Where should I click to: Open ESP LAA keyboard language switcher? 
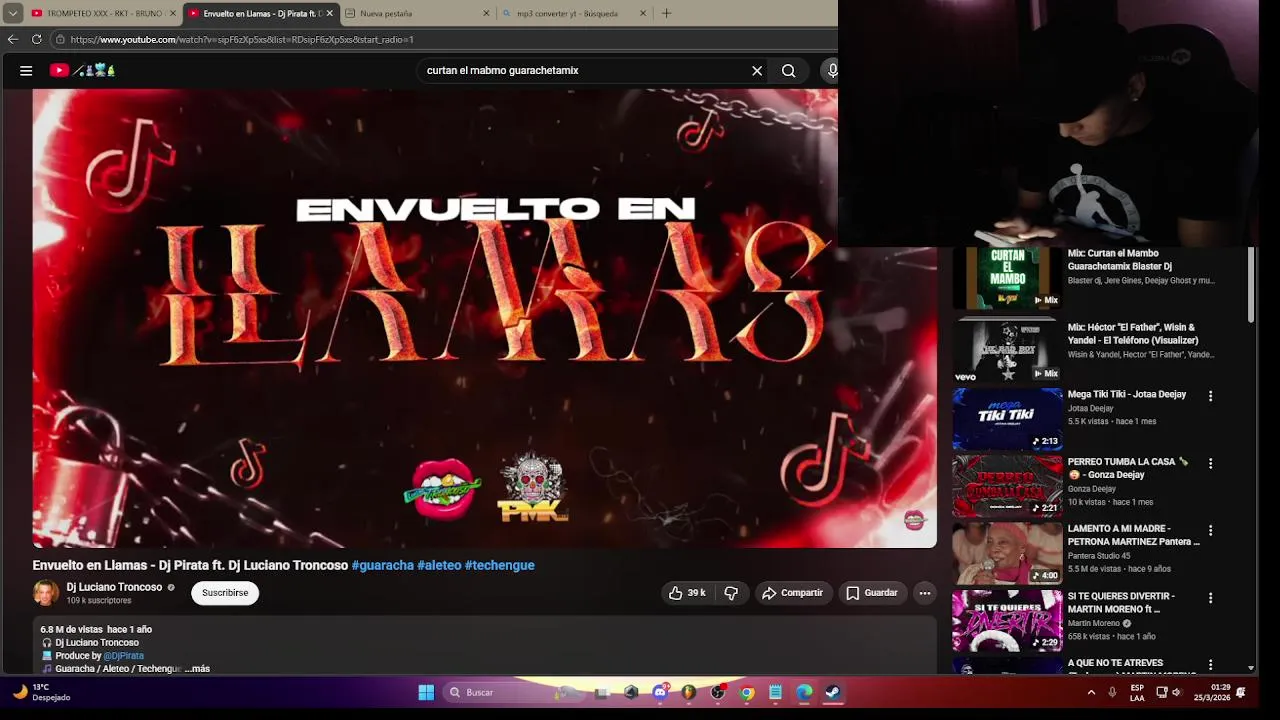coord(1137,693)
